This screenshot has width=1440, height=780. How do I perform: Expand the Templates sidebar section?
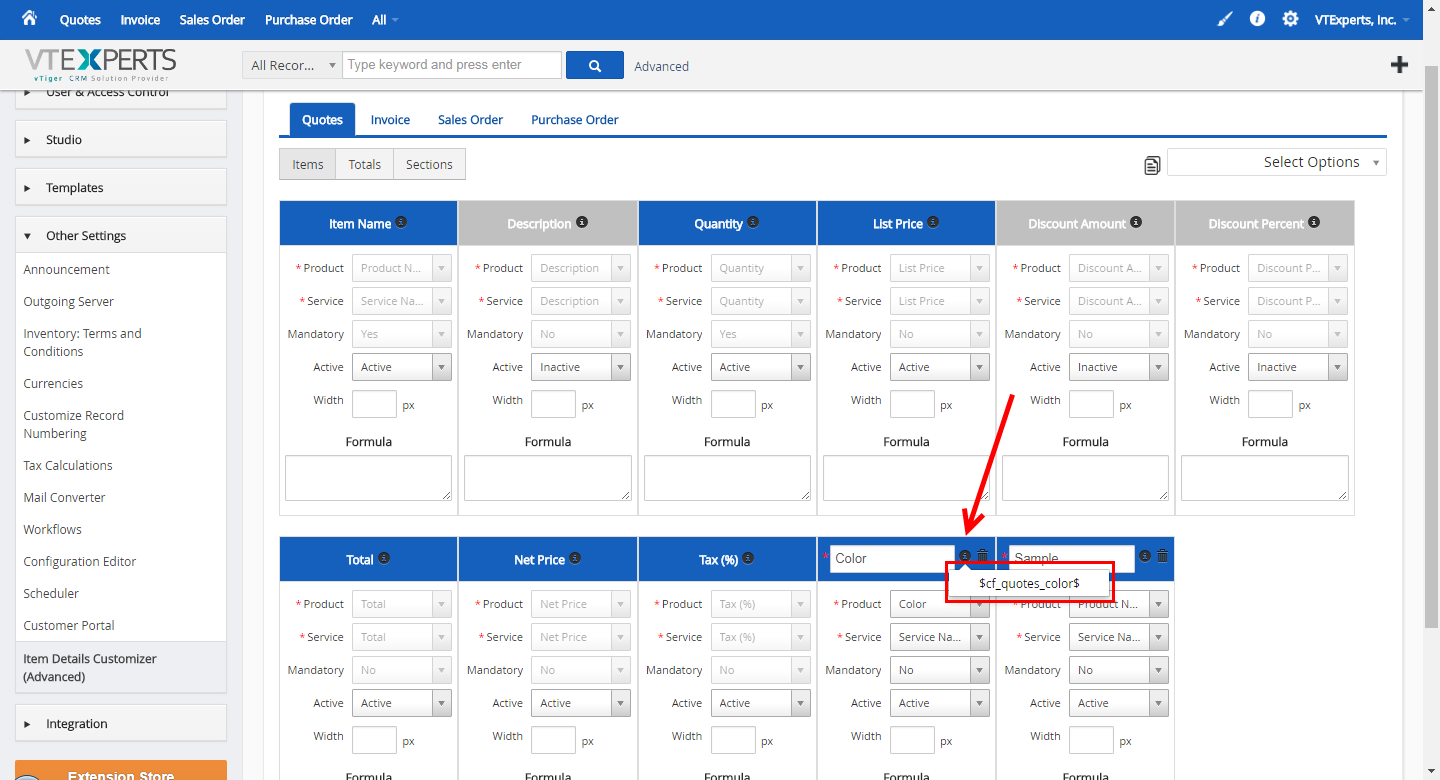(x=121, y=187)
